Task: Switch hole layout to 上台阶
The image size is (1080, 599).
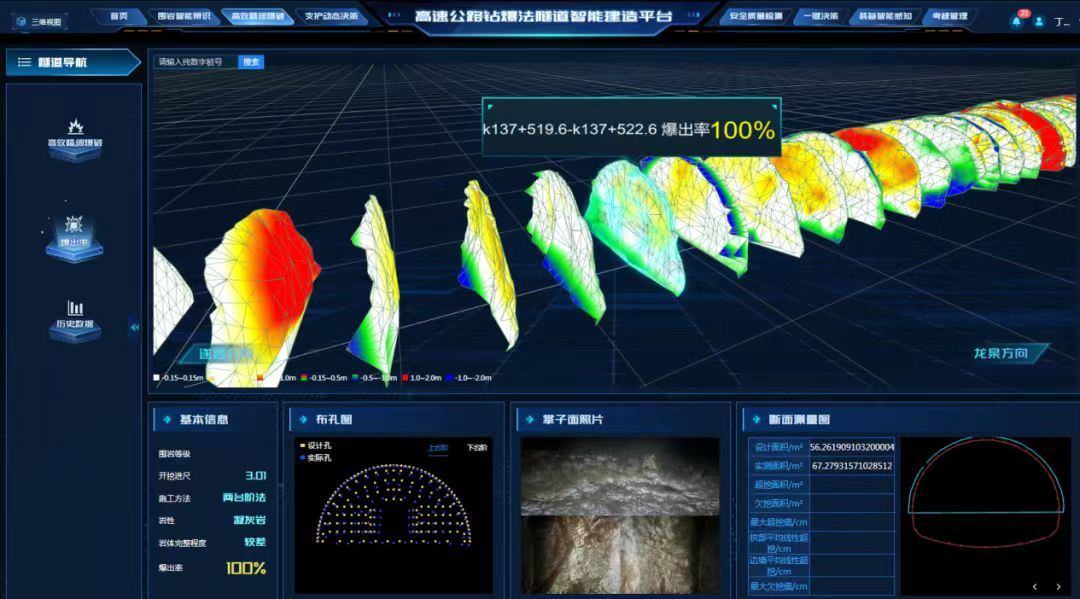Action: pos(438,448)
